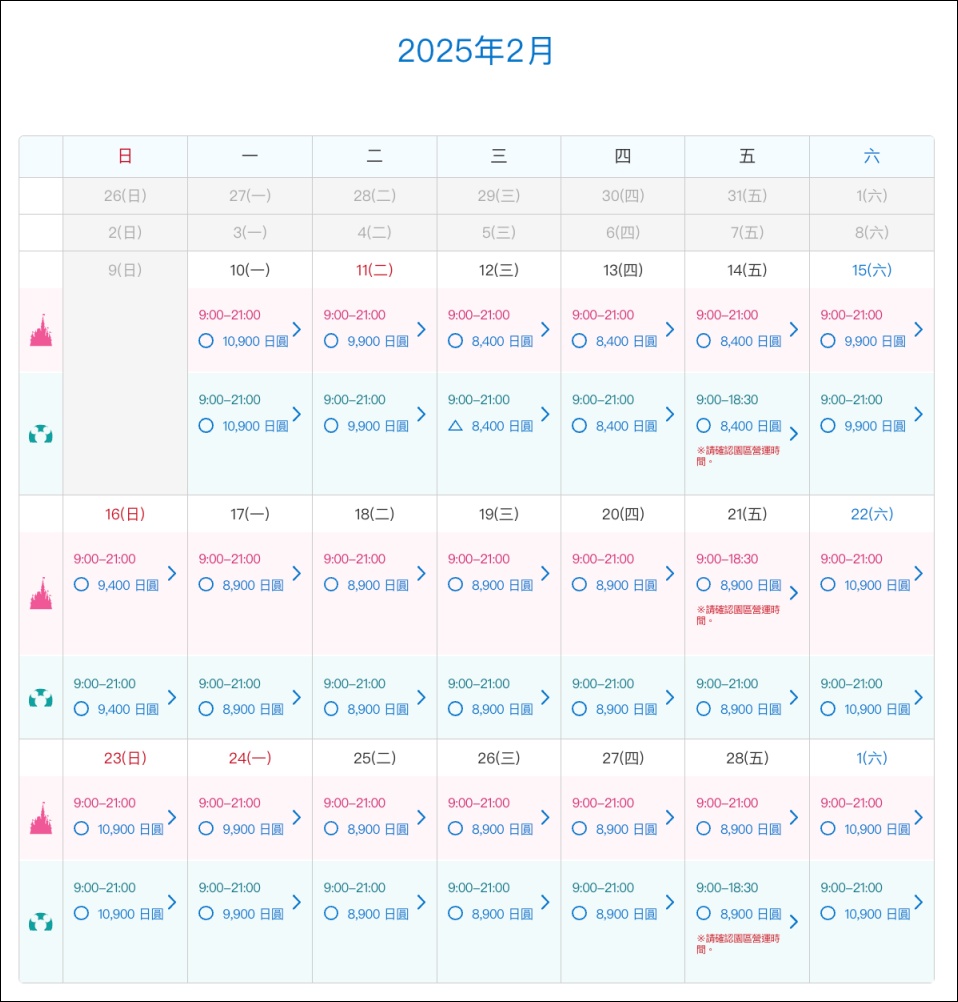Open the arrow for Disneyland Feb 21 ticket
958x1002 pixels.
pos(794,592)
